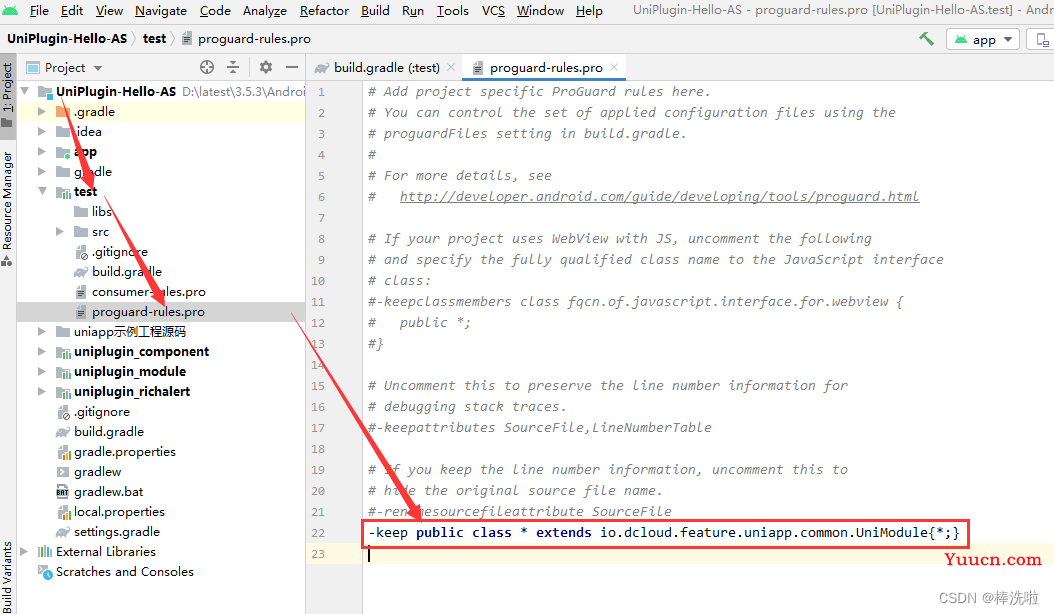Image resolution: width=1054 pixels, height=614 pixels.
Task: Click the locate target icon in Project panel
Action: coord(207,67)
